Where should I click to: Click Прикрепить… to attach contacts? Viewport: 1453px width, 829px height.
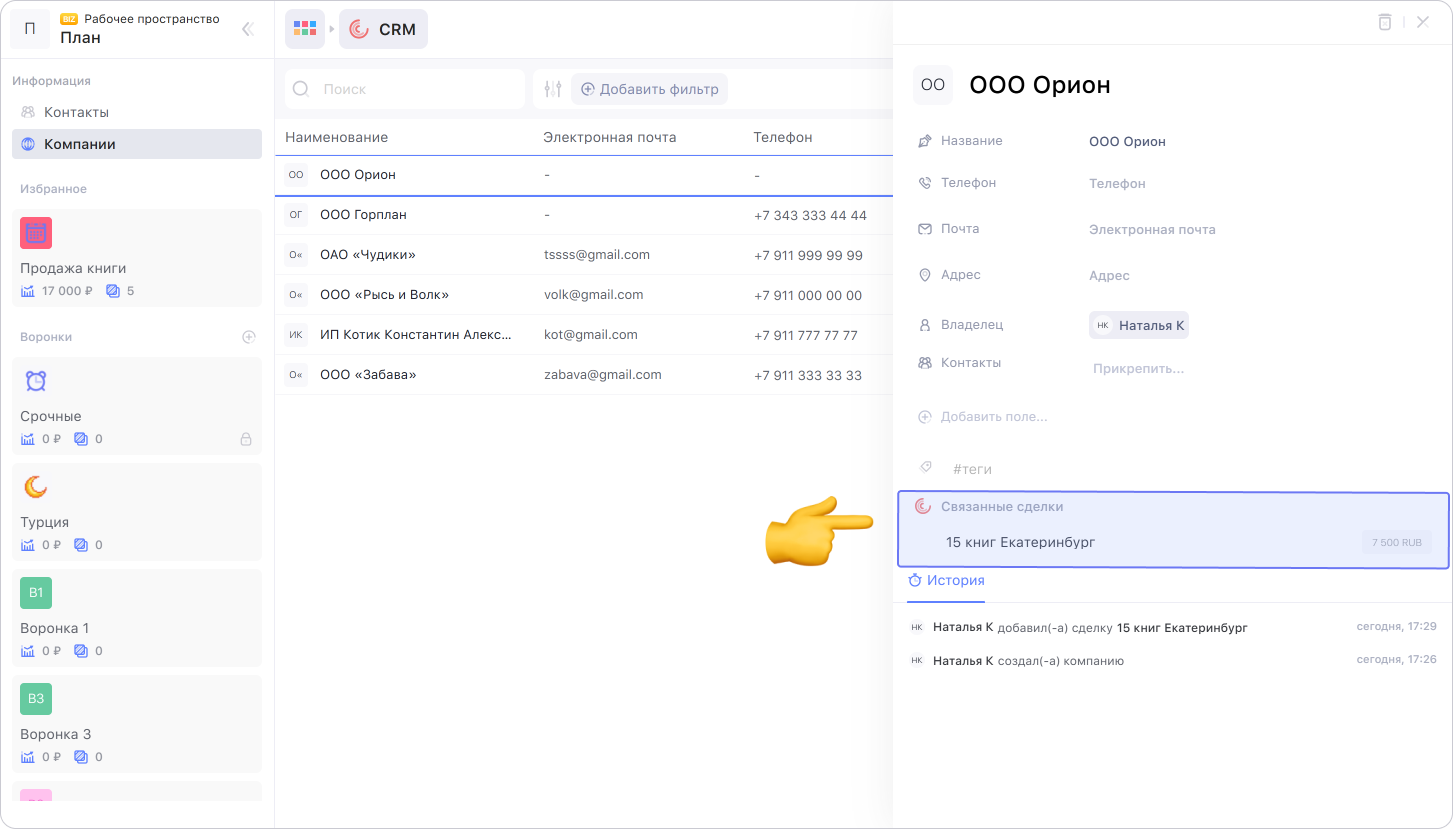1138,369
